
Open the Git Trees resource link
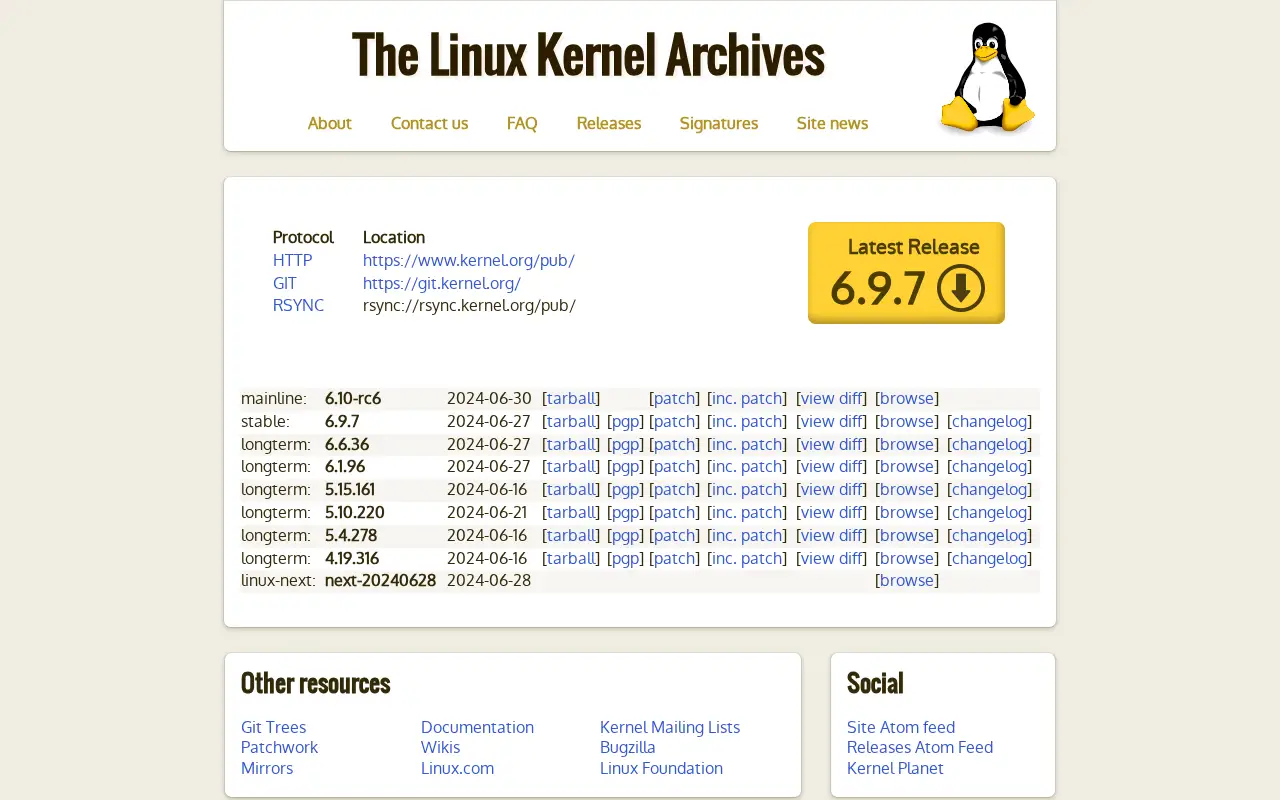pyautogui.click(x=273, y=727)
